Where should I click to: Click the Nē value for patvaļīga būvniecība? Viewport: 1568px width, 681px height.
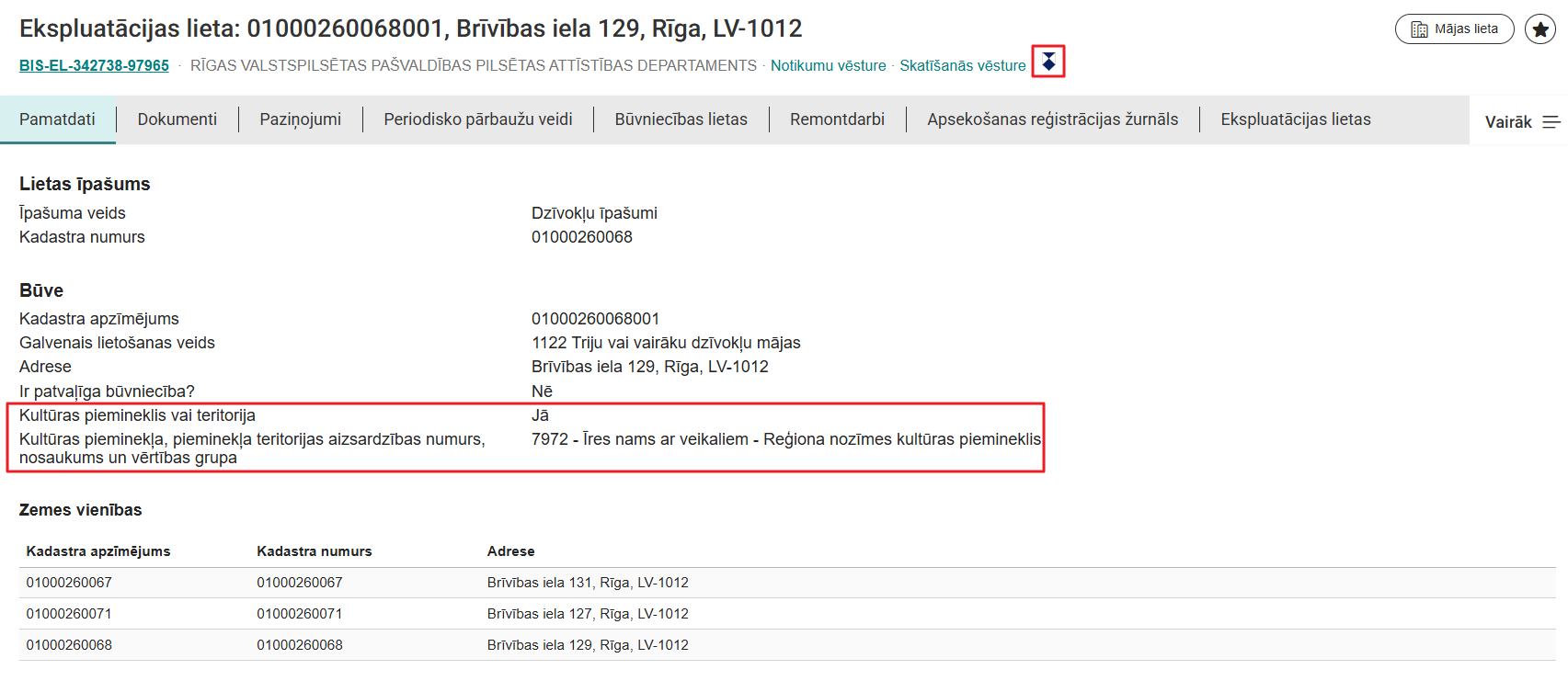click(542, 392)
